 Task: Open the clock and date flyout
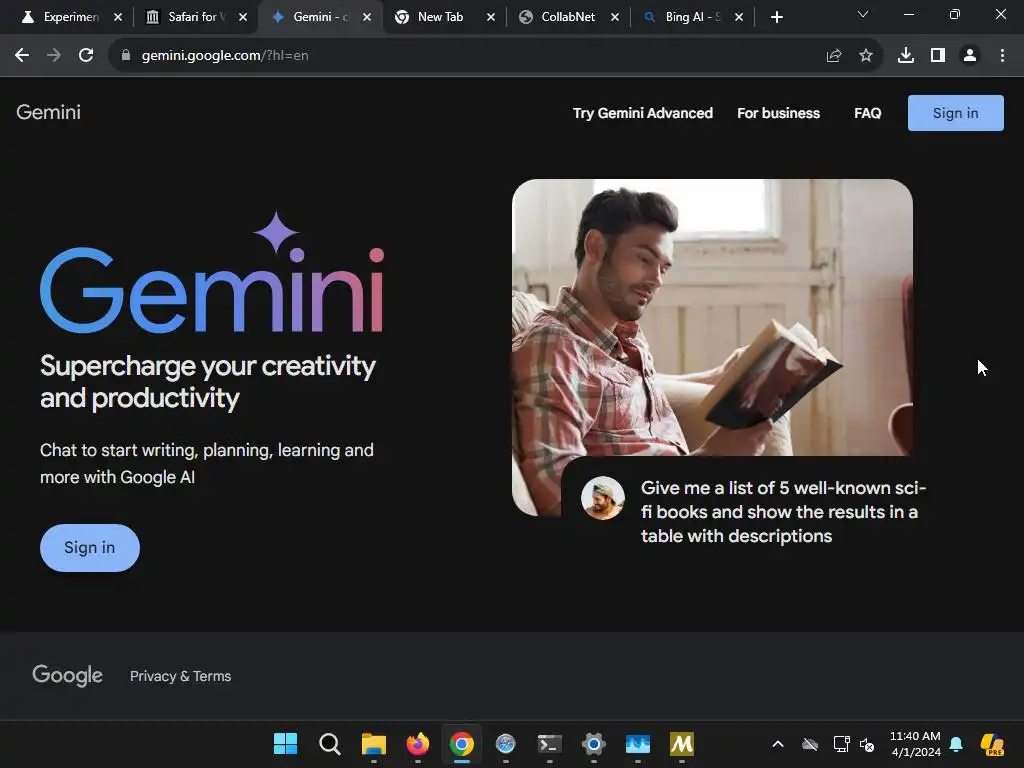(916, 744)
